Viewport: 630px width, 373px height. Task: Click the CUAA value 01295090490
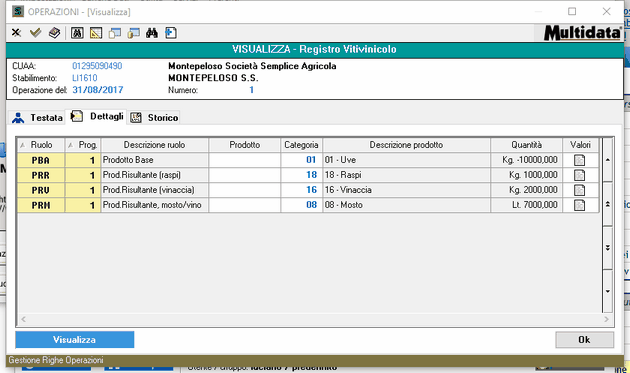[97, 66]
